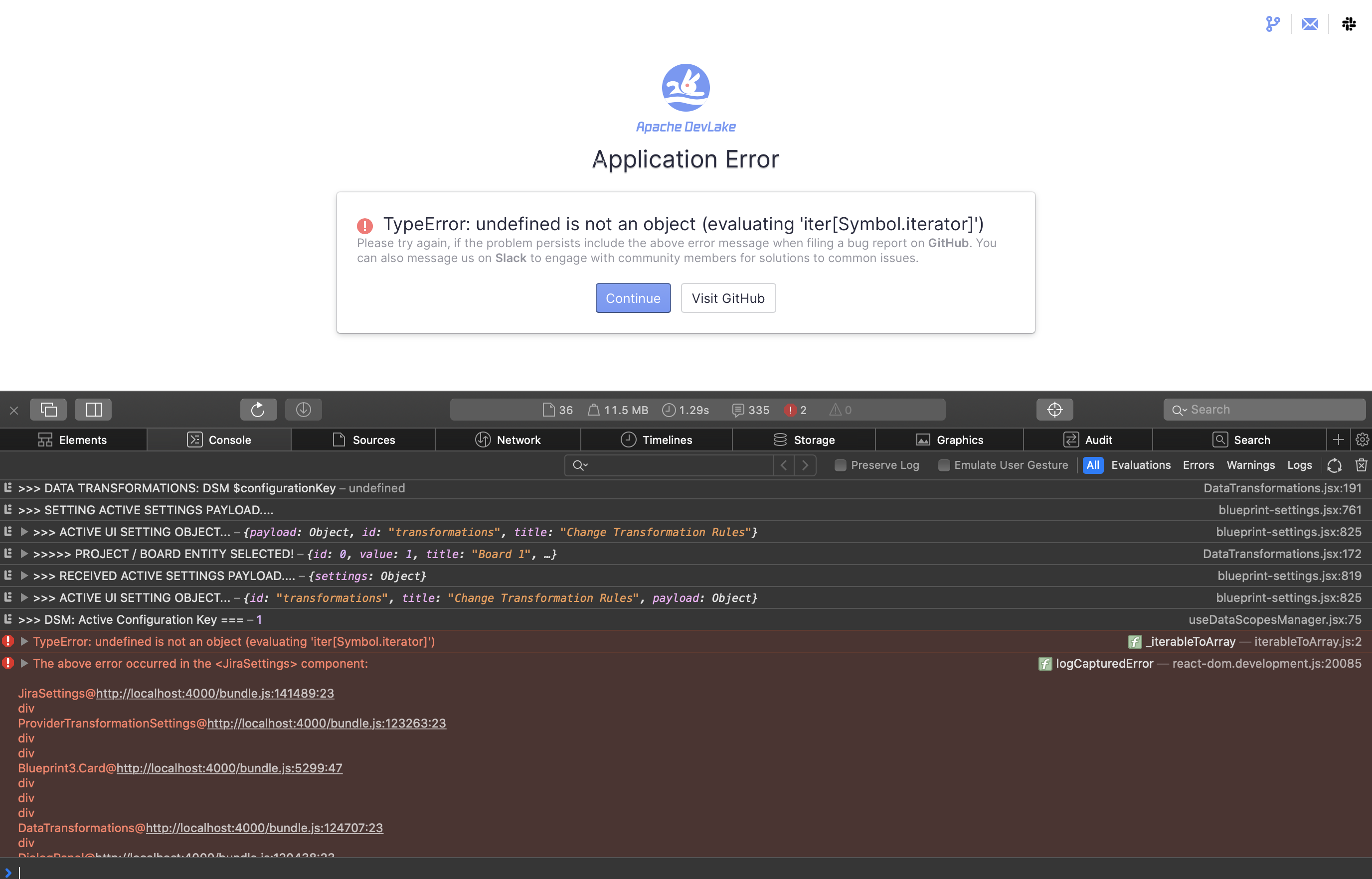Expand the TypeError console entry disclosure triangle
This screenshot has width=1372, height=879.
coord(24,641)
